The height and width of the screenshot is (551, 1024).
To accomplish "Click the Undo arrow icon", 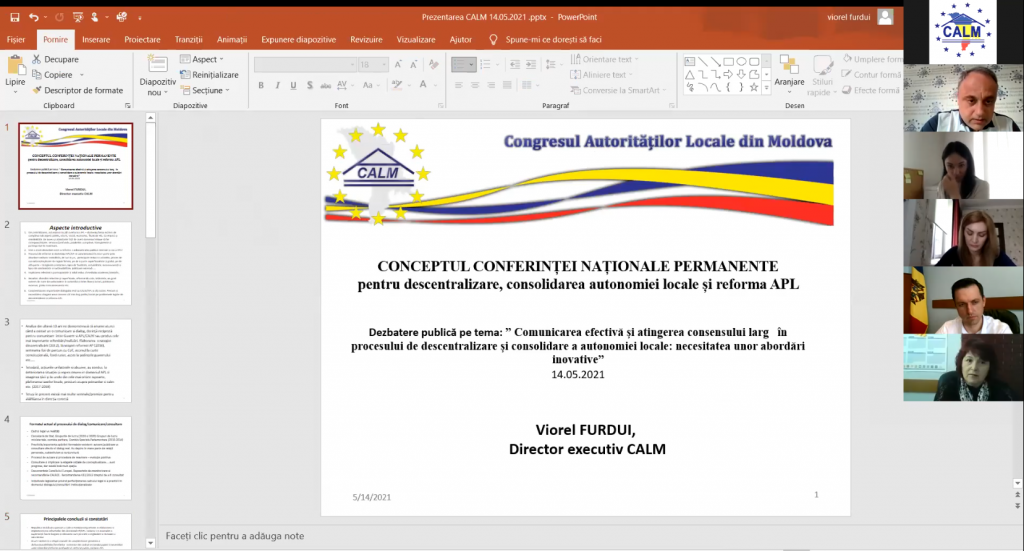I will point(34,17).
